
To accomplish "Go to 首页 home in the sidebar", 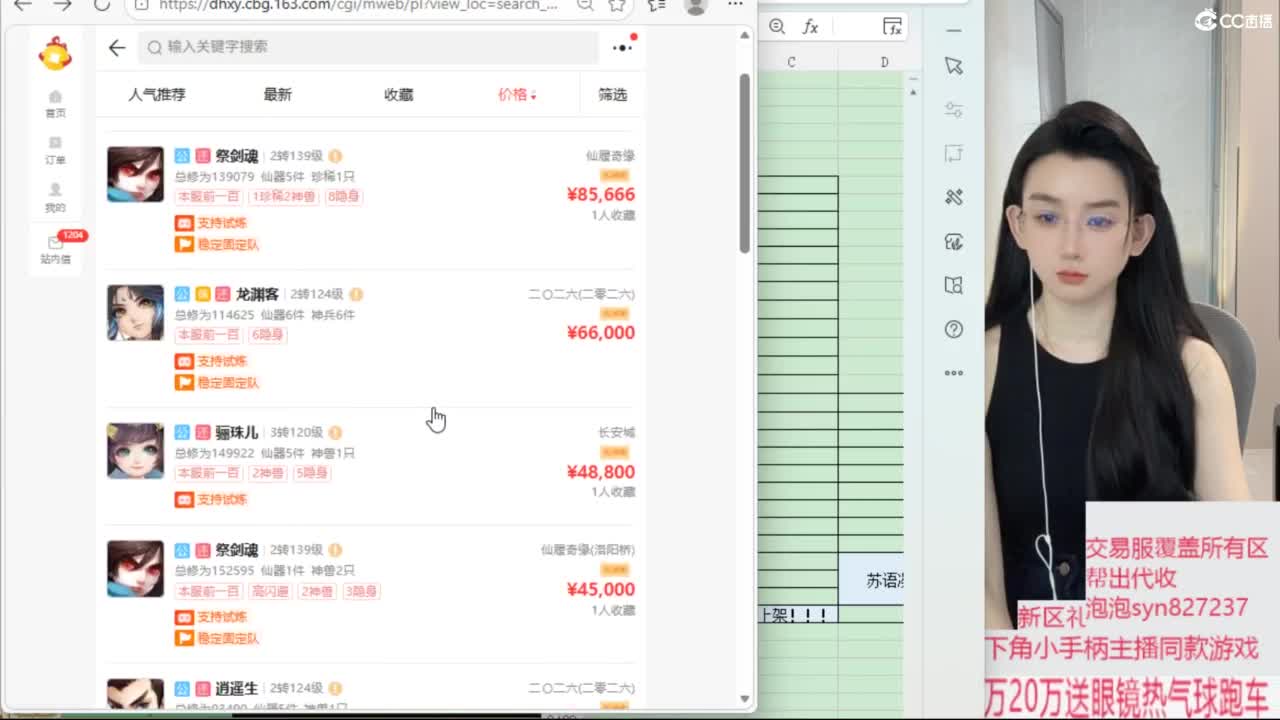I will click(x=55, y=103).
